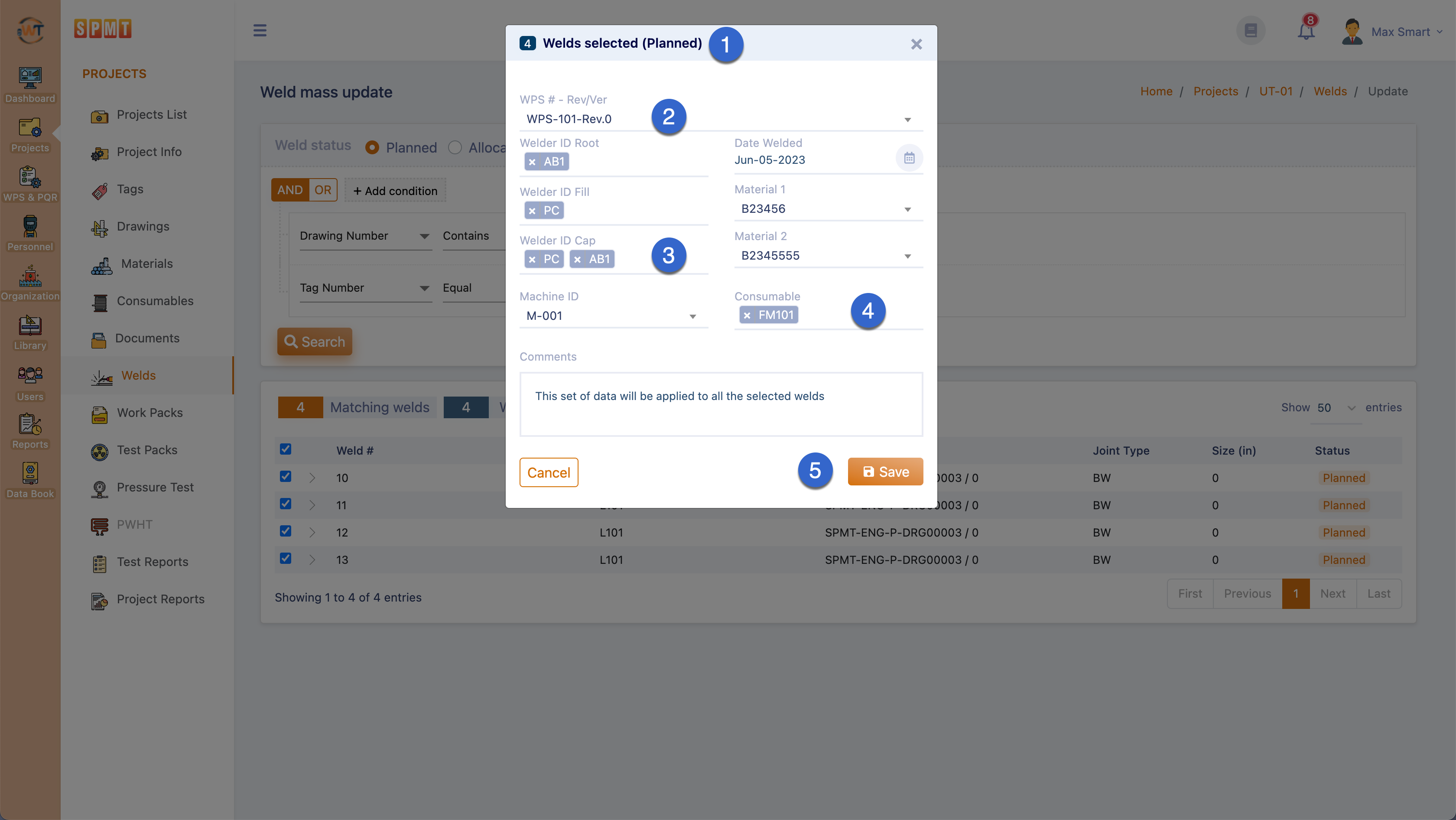Viewport: 1456px width, 820px height.
Task: Open Work Packs in sidebar menu
Action: point(150,413)
